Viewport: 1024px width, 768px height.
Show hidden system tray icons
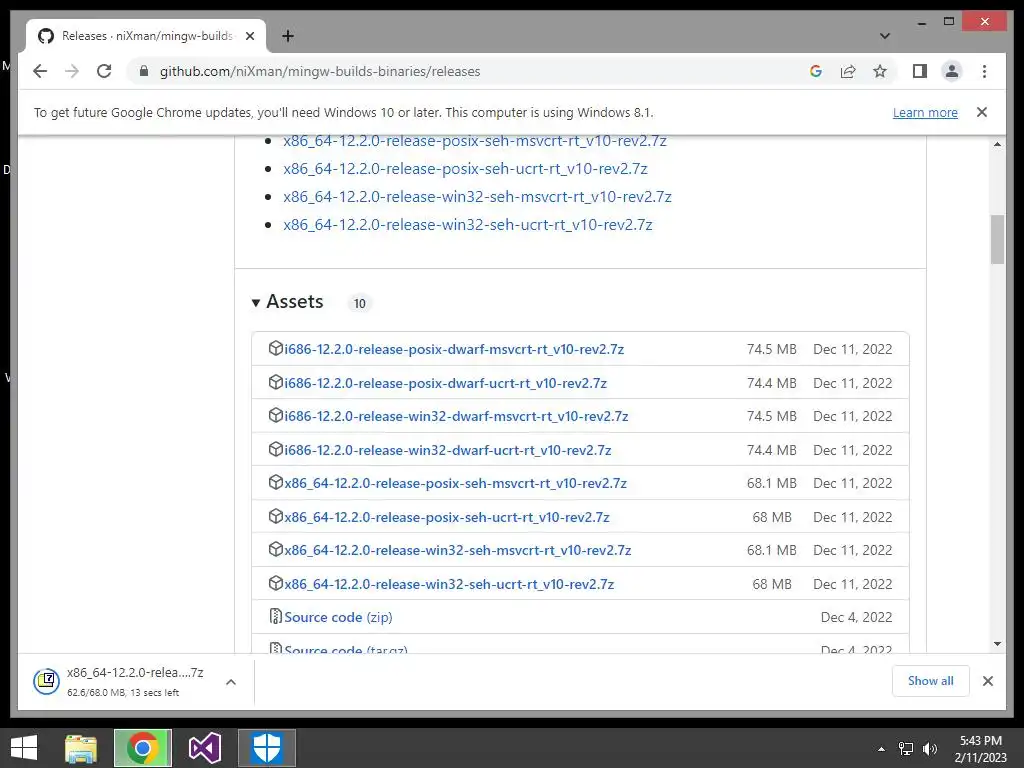(882, 749)
